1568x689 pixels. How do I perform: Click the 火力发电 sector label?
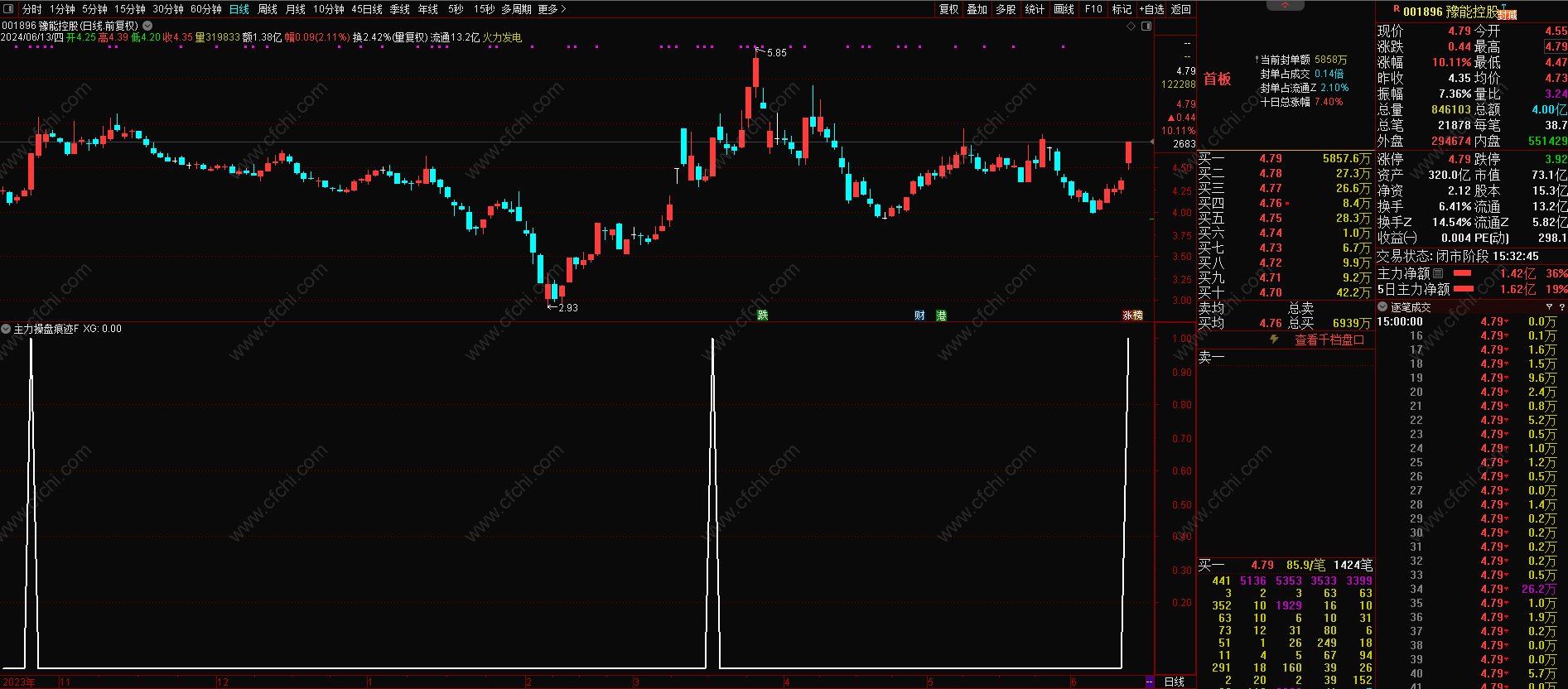(x=502, y=37)
